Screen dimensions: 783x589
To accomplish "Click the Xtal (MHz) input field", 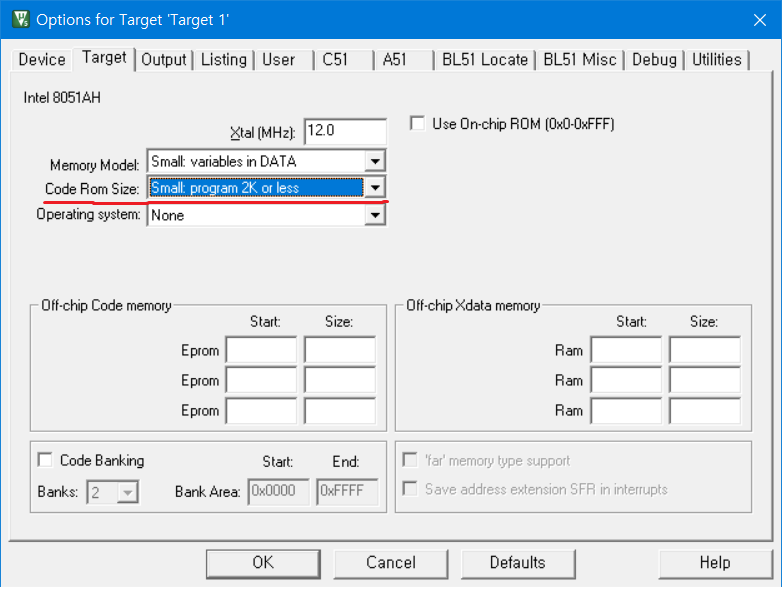I will (345, 131).
